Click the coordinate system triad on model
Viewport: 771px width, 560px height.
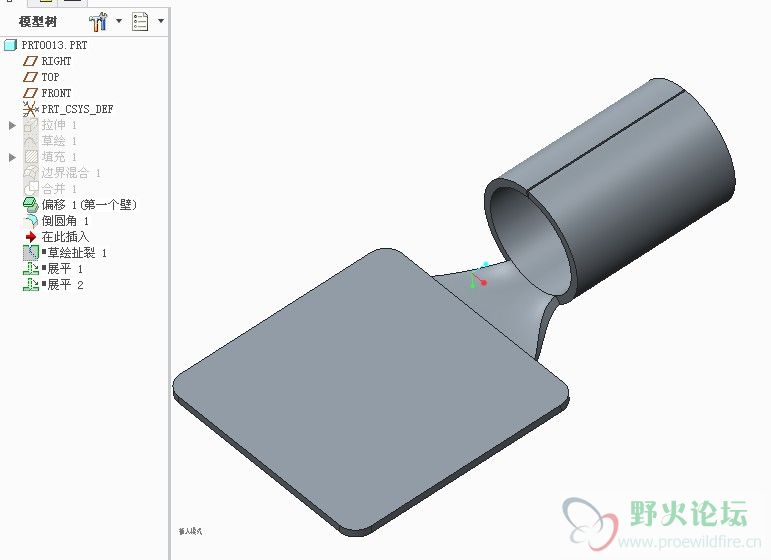pos(478,275)
